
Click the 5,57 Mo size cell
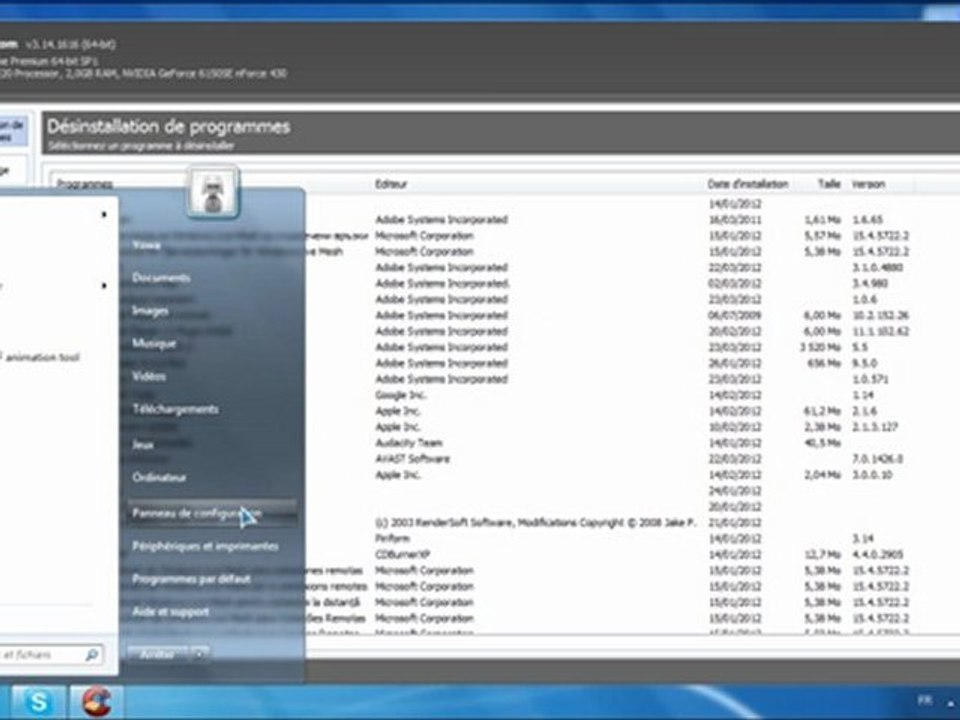tap(822, 235)
